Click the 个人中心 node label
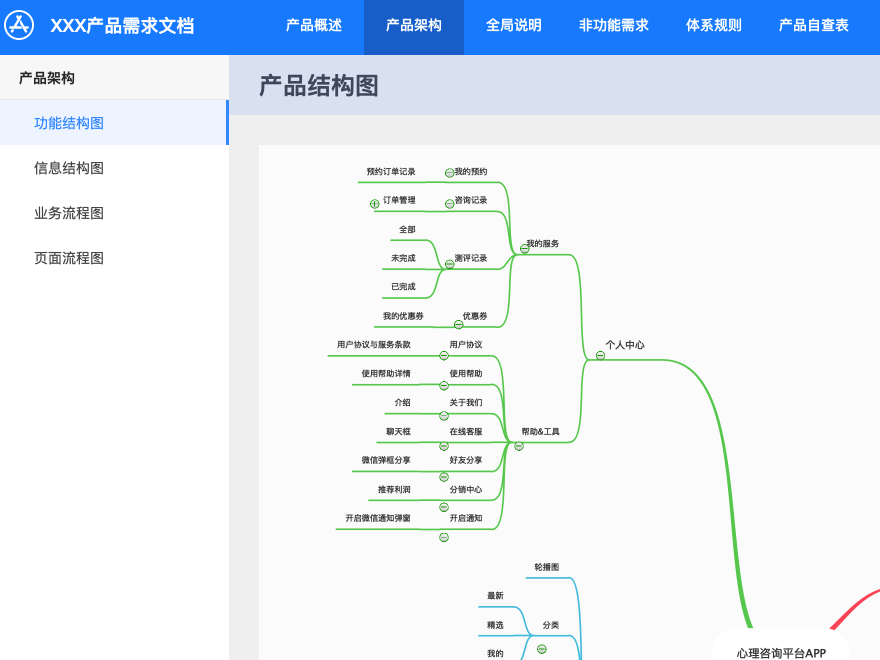The height and width of the screenshot is (660, 880). coord(625,345)
